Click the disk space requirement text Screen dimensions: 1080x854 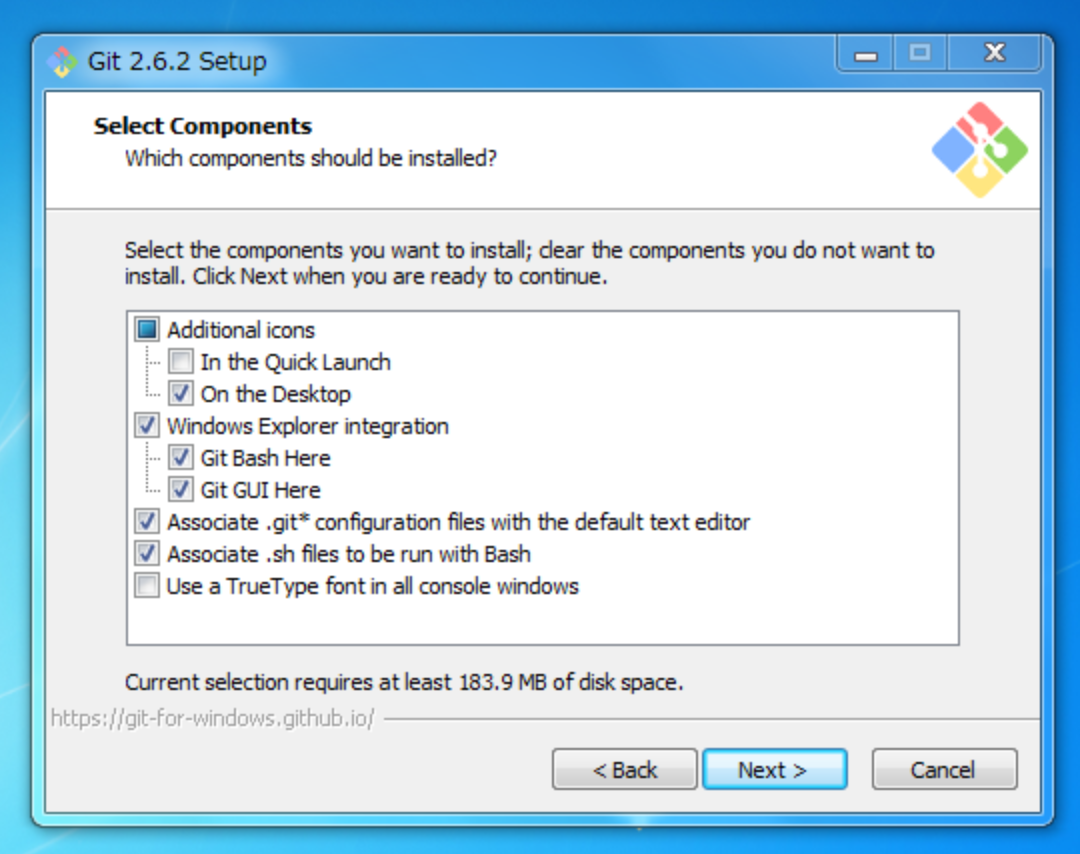tap(404, 683)
